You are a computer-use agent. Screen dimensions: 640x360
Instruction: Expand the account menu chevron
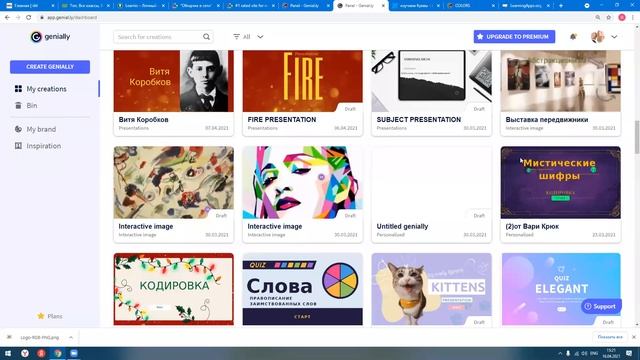614,37
